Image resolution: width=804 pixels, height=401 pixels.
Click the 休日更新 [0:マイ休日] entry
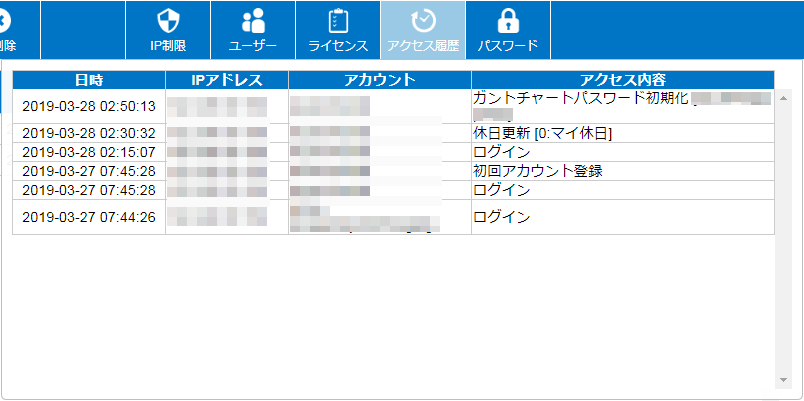pos(542,133)
